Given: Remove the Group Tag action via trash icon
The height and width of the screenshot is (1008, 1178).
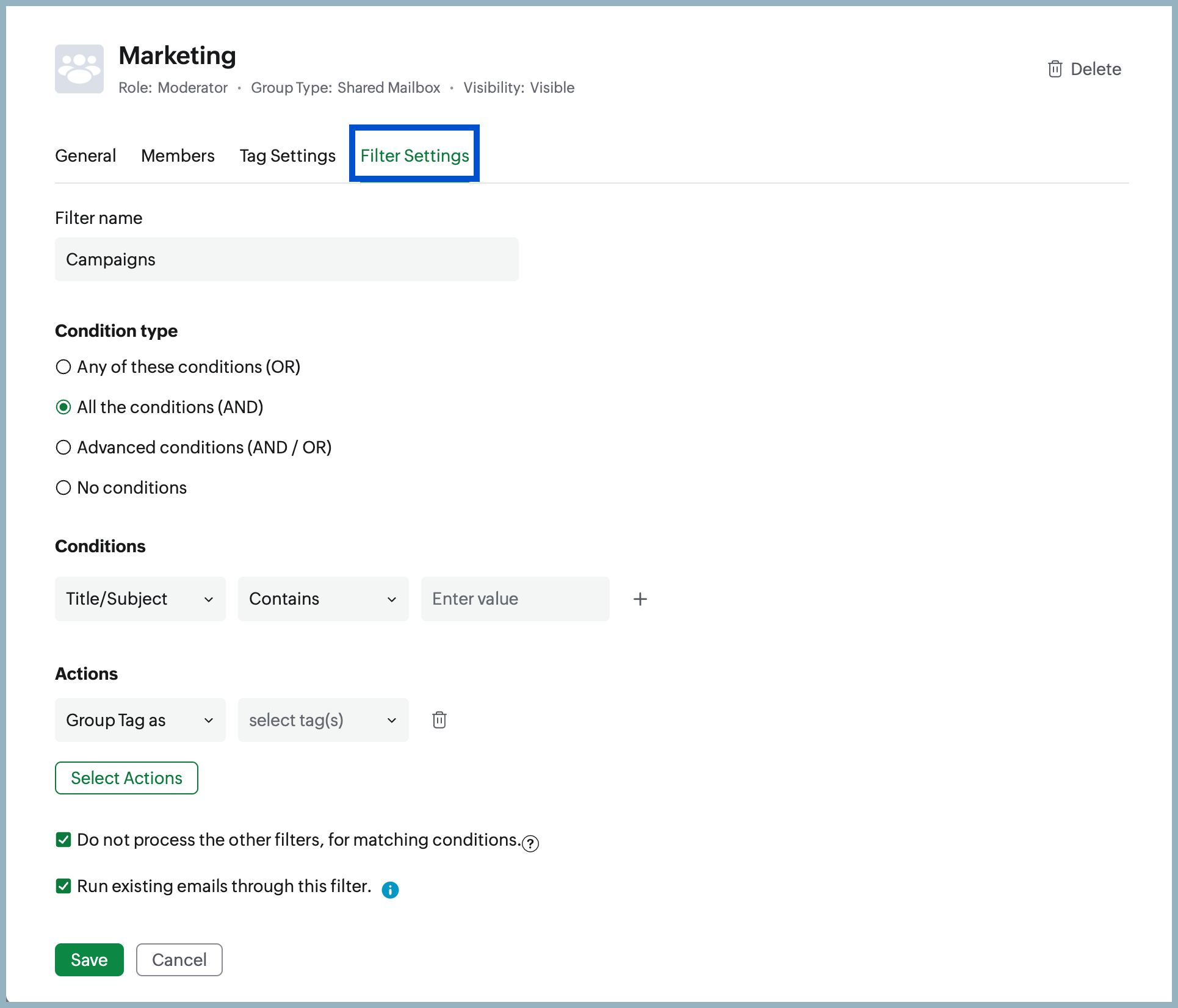Looking at the screenshot, I should coord(439,720).
